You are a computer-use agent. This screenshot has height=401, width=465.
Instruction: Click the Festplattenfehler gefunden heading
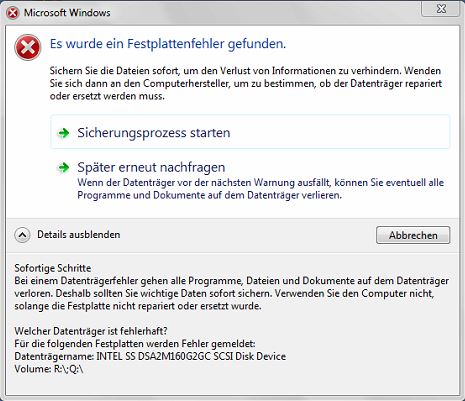pyautogui.click(x=168, y=44)
